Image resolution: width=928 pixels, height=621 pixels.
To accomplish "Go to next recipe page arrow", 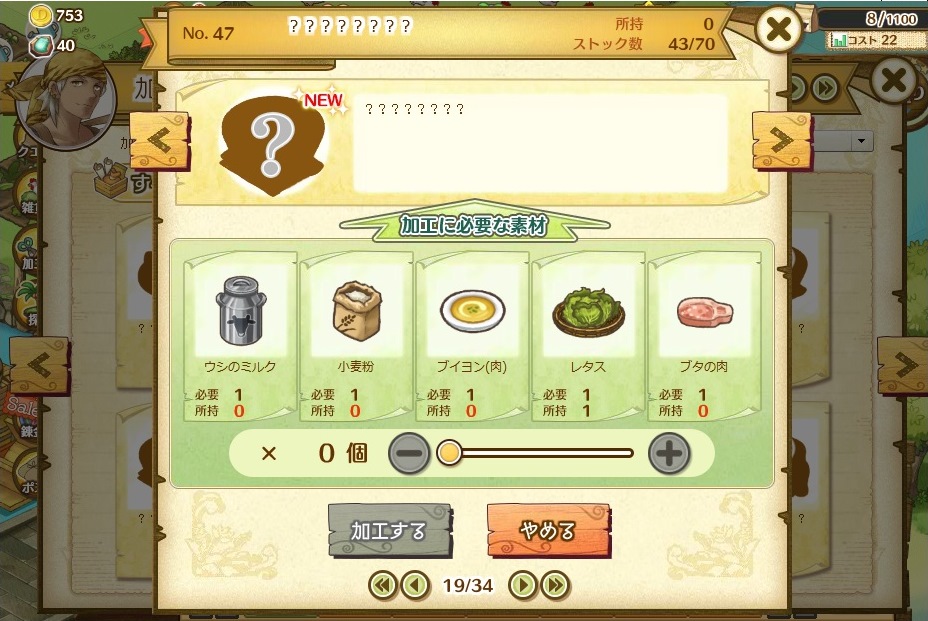I will point(523,585).
